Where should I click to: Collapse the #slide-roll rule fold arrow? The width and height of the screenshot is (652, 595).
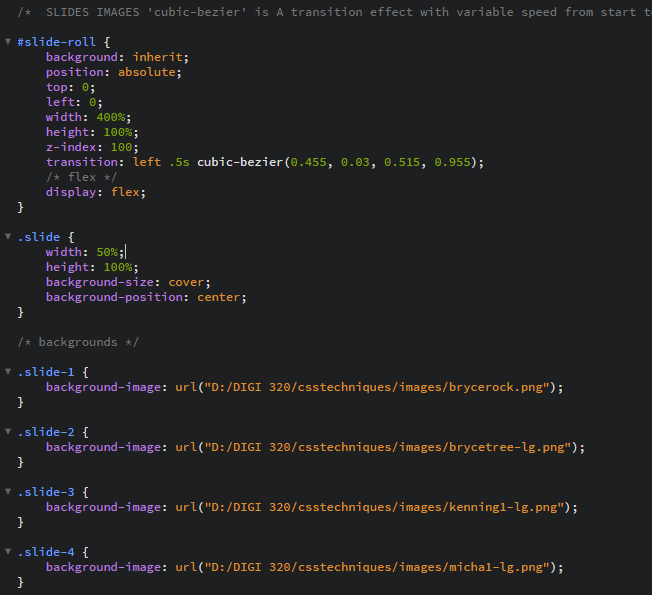point(9,42)
